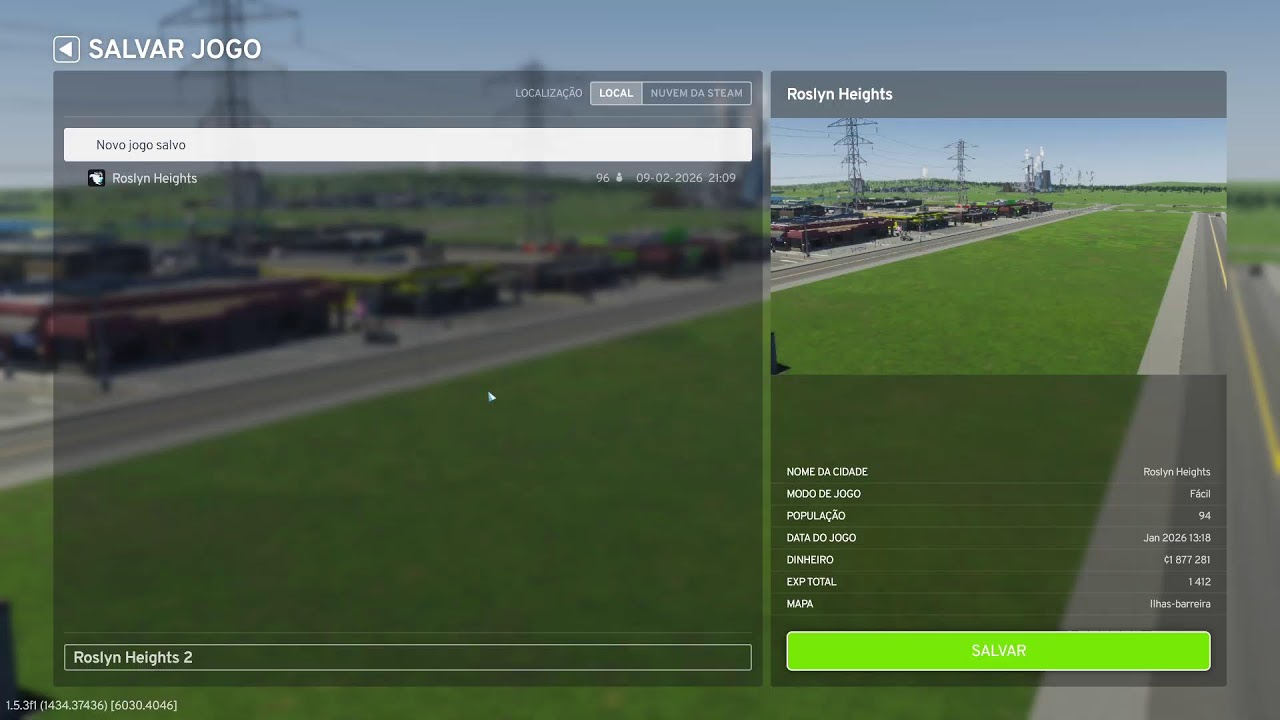
Task: Go back using the arrow next to SALVAR JOGO
Action: pos(66,49)
